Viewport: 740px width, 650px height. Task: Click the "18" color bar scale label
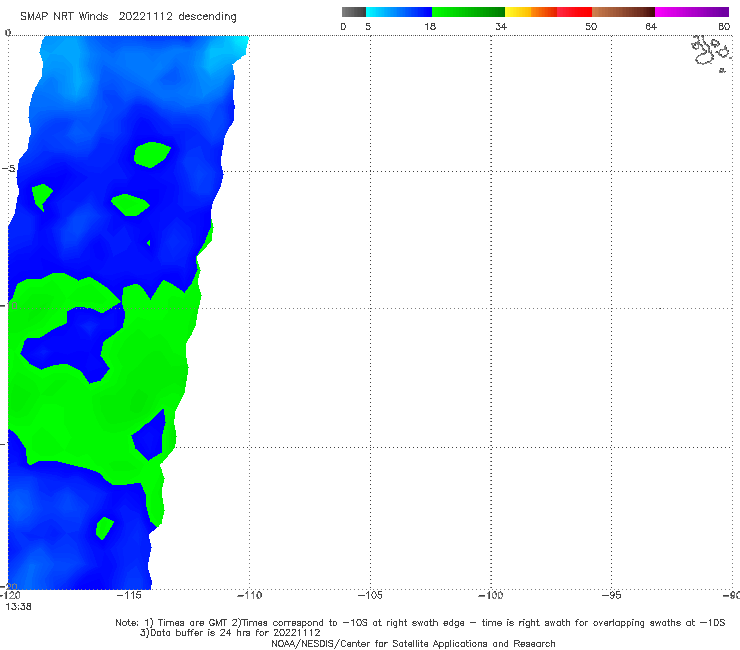[x=430, y=27]
